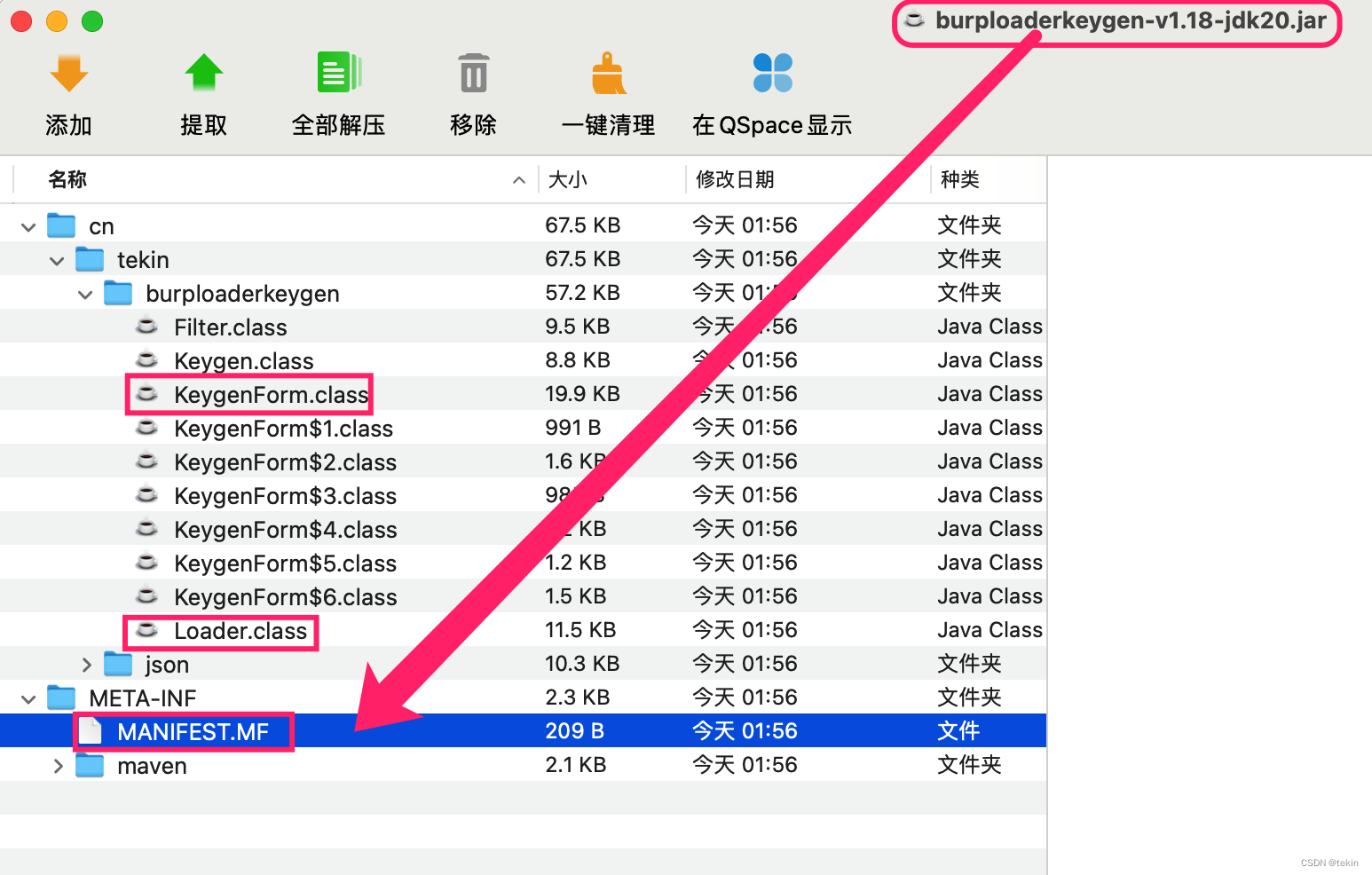Image resolution: width=1372 pixels, height=875 pixels.
Task: Expand the maven folder chevron
Action: click(x=58, y=766)
